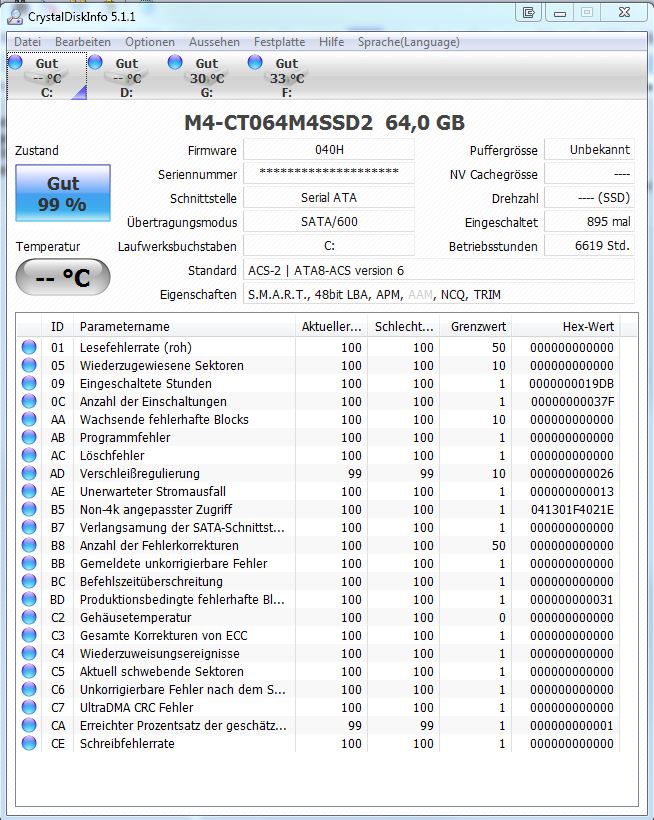The width and height of the screenshot is (654, 820).
Task: Click status orb of Anzahl der Fehlerkorrekturen row
Action: click(29, 545)
